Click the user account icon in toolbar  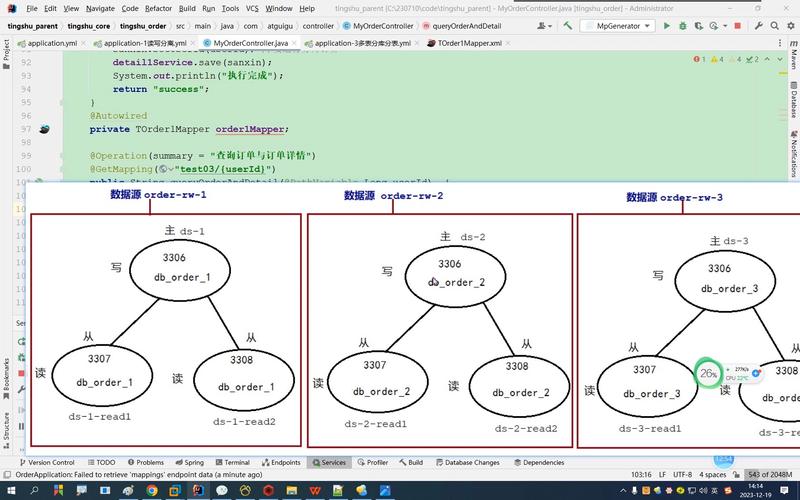pos(544,26)
